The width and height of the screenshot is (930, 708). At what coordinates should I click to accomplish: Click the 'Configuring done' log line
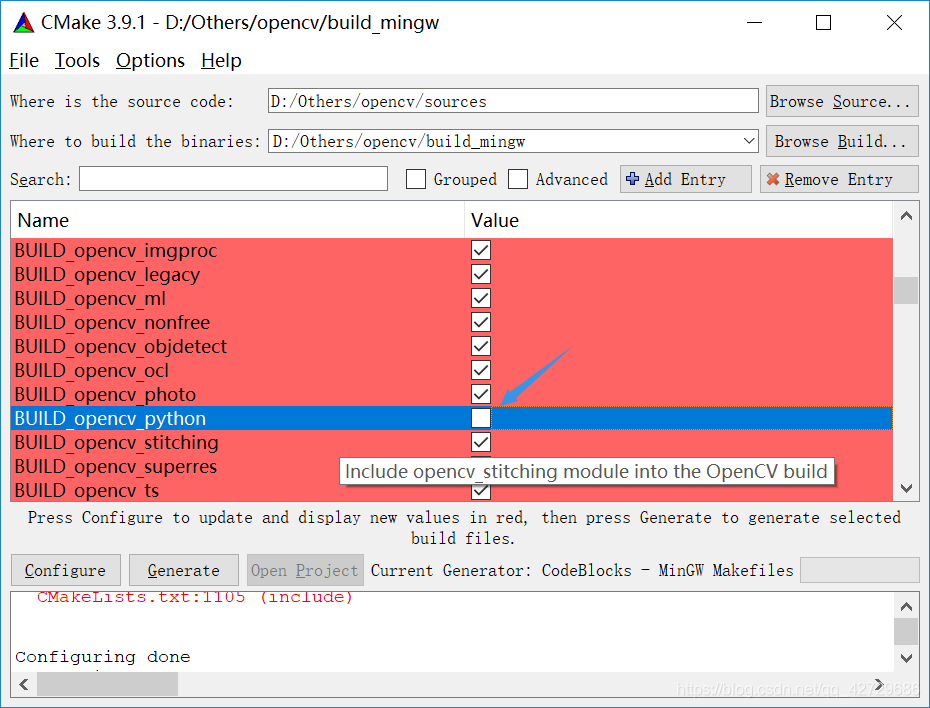103,657
